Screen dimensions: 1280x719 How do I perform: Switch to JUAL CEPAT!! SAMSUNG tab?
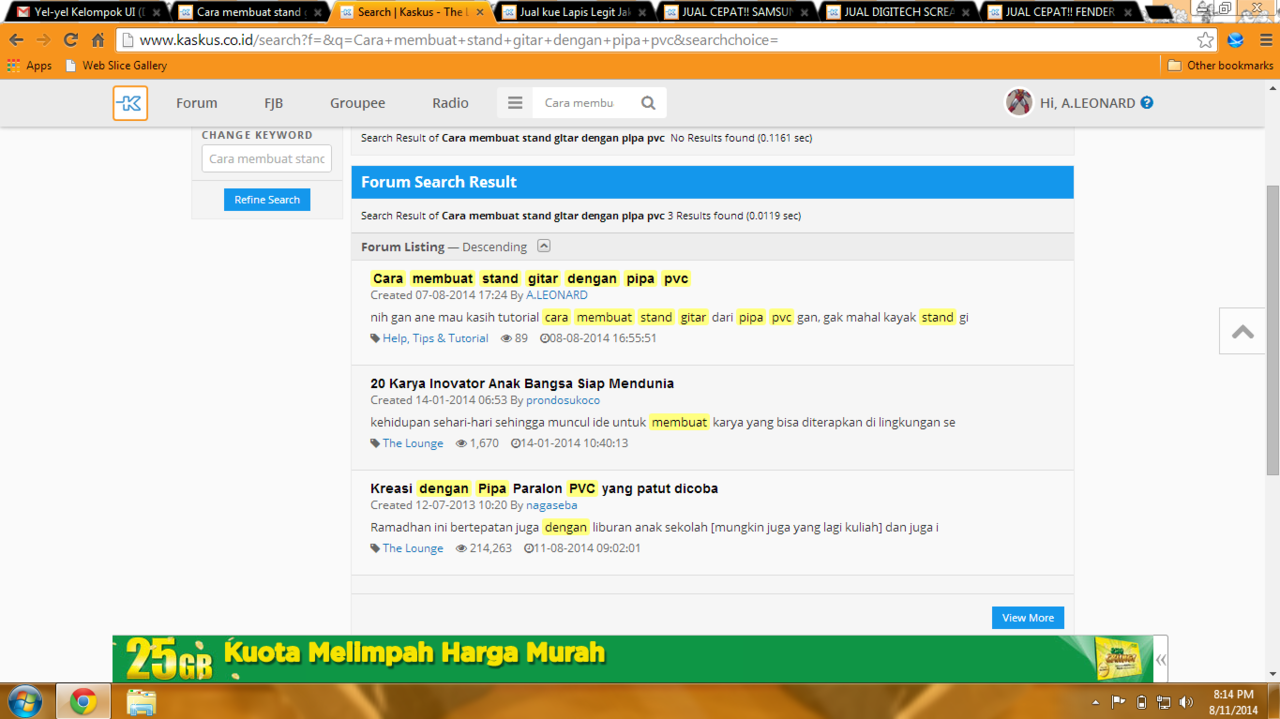734,12
